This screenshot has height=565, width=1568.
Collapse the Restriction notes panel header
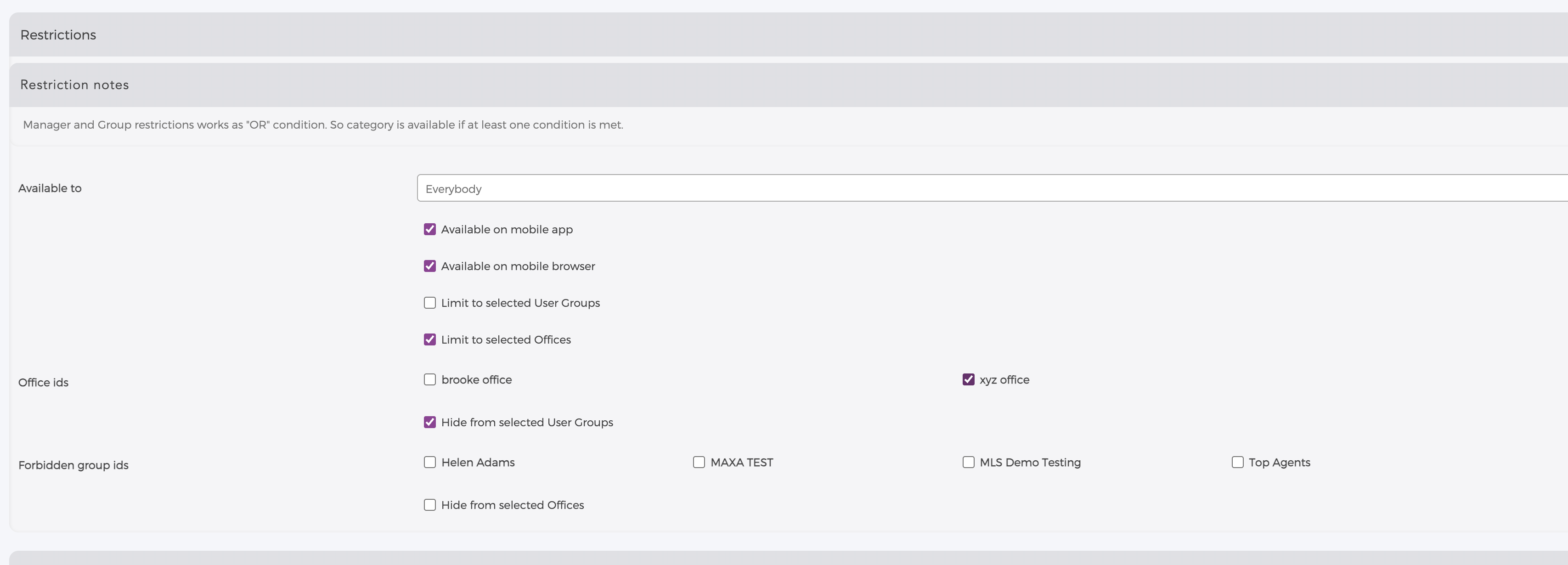tap(788, 85)
